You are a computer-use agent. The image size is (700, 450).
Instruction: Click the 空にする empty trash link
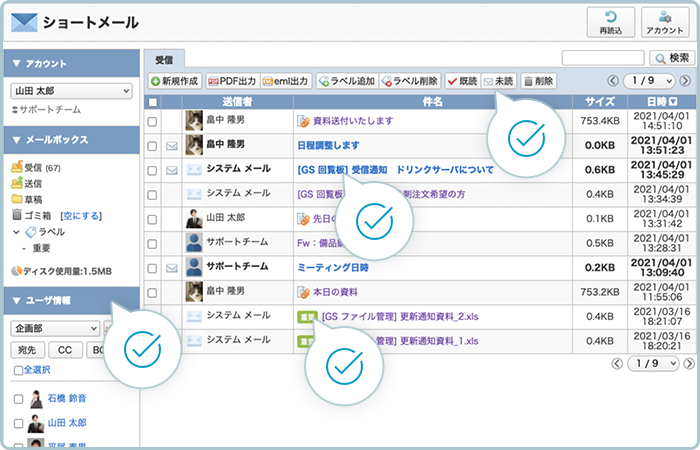81,216
